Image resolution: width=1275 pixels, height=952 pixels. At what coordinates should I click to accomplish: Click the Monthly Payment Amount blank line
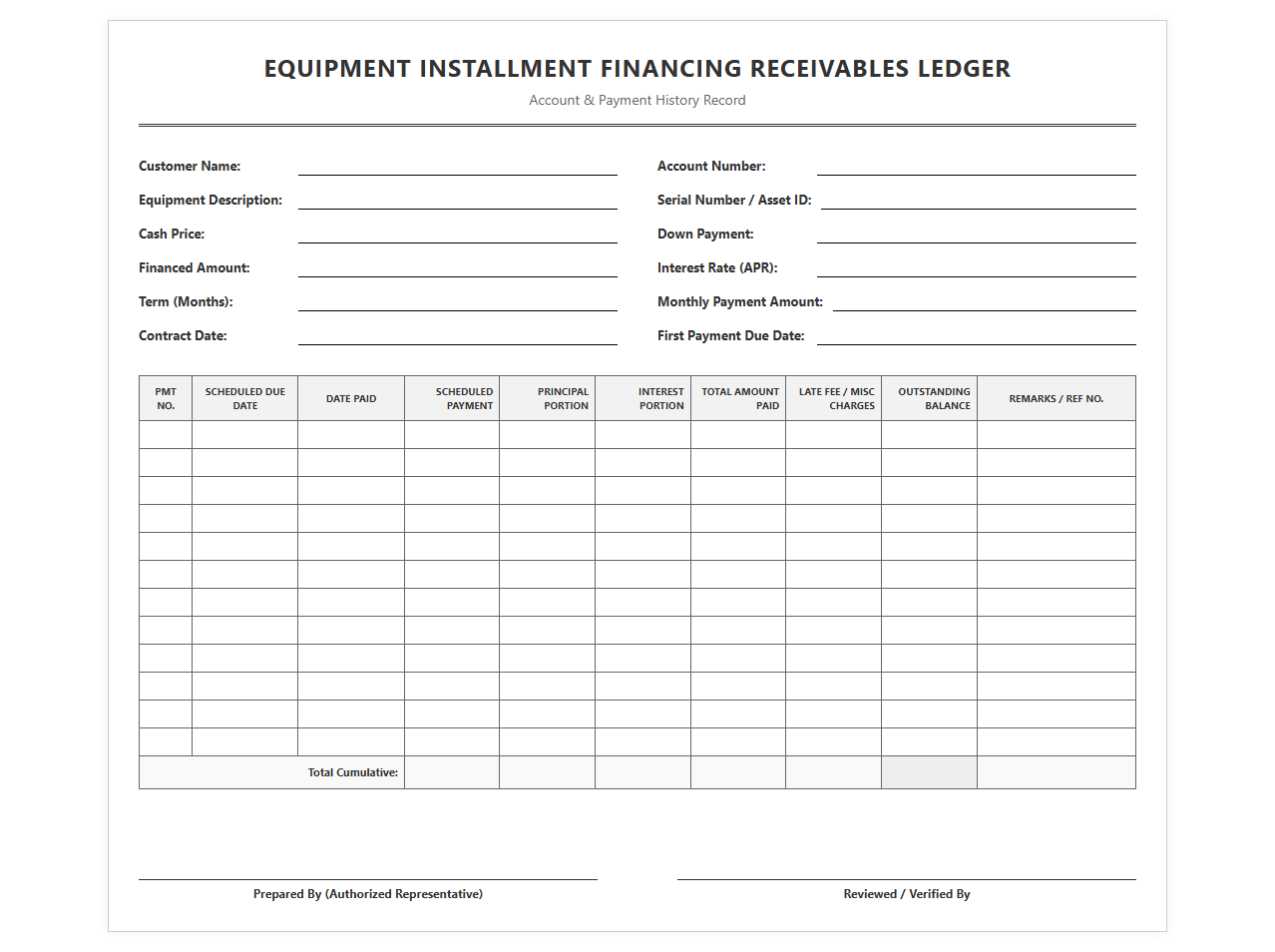coord(985,301)
